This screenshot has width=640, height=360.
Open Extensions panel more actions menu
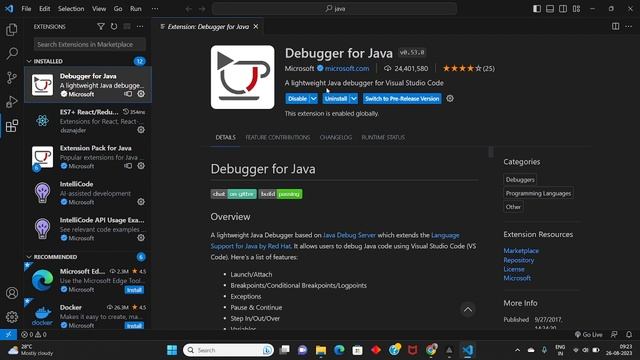point(140,27)
